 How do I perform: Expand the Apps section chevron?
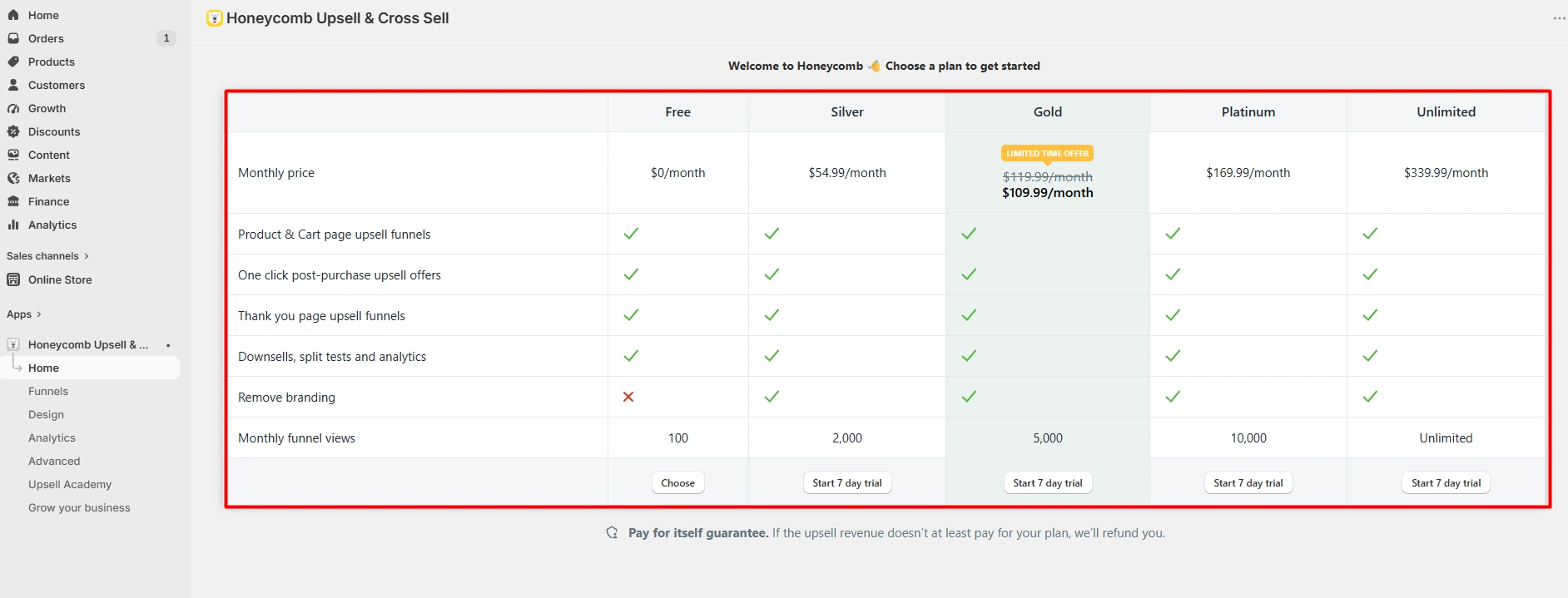coord(38,314)
